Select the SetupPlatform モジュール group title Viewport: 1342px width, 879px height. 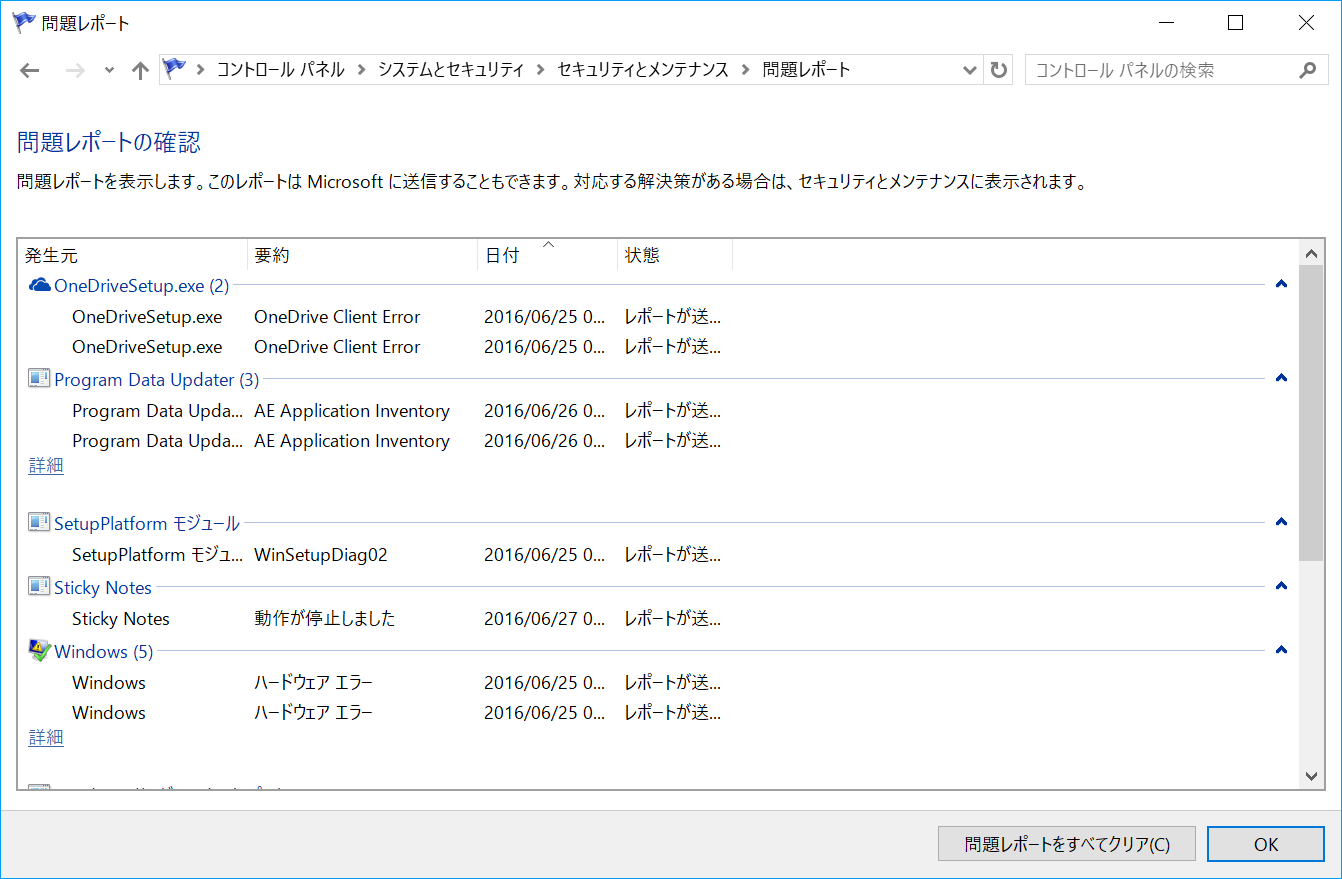(x=147, y=523)
